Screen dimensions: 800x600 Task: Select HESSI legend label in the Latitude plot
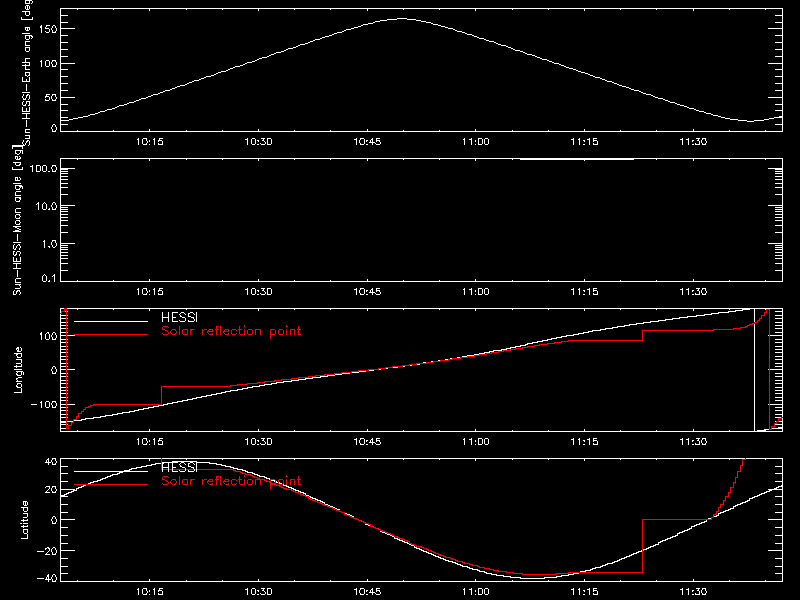179,467
